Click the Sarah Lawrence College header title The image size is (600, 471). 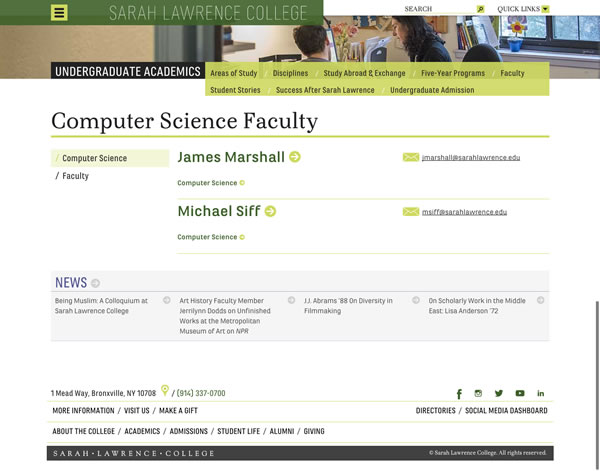208,13
